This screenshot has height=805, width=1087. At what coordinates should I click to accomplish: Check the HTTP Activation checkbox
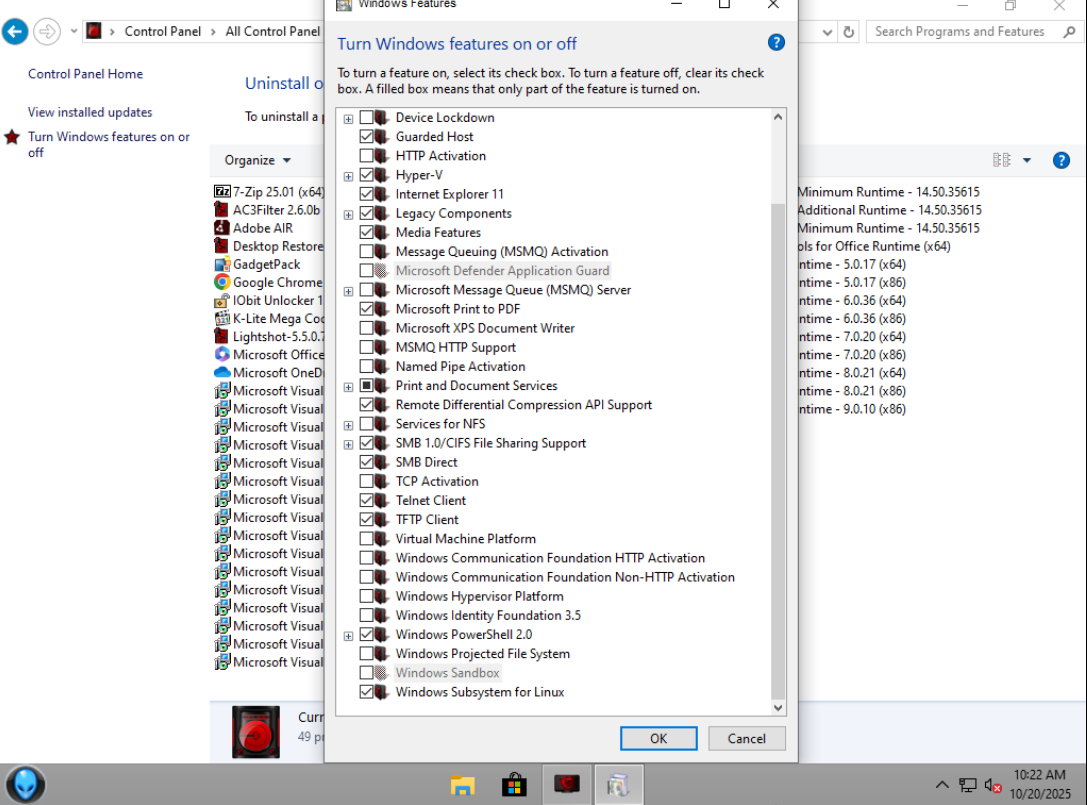click(x=367, y=155)
